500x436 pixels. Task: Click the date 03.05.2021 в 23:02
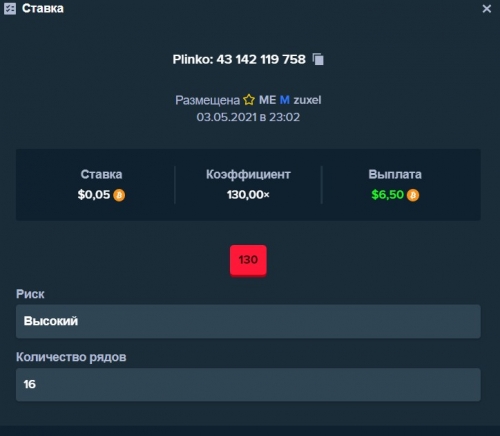coord(248,117)
